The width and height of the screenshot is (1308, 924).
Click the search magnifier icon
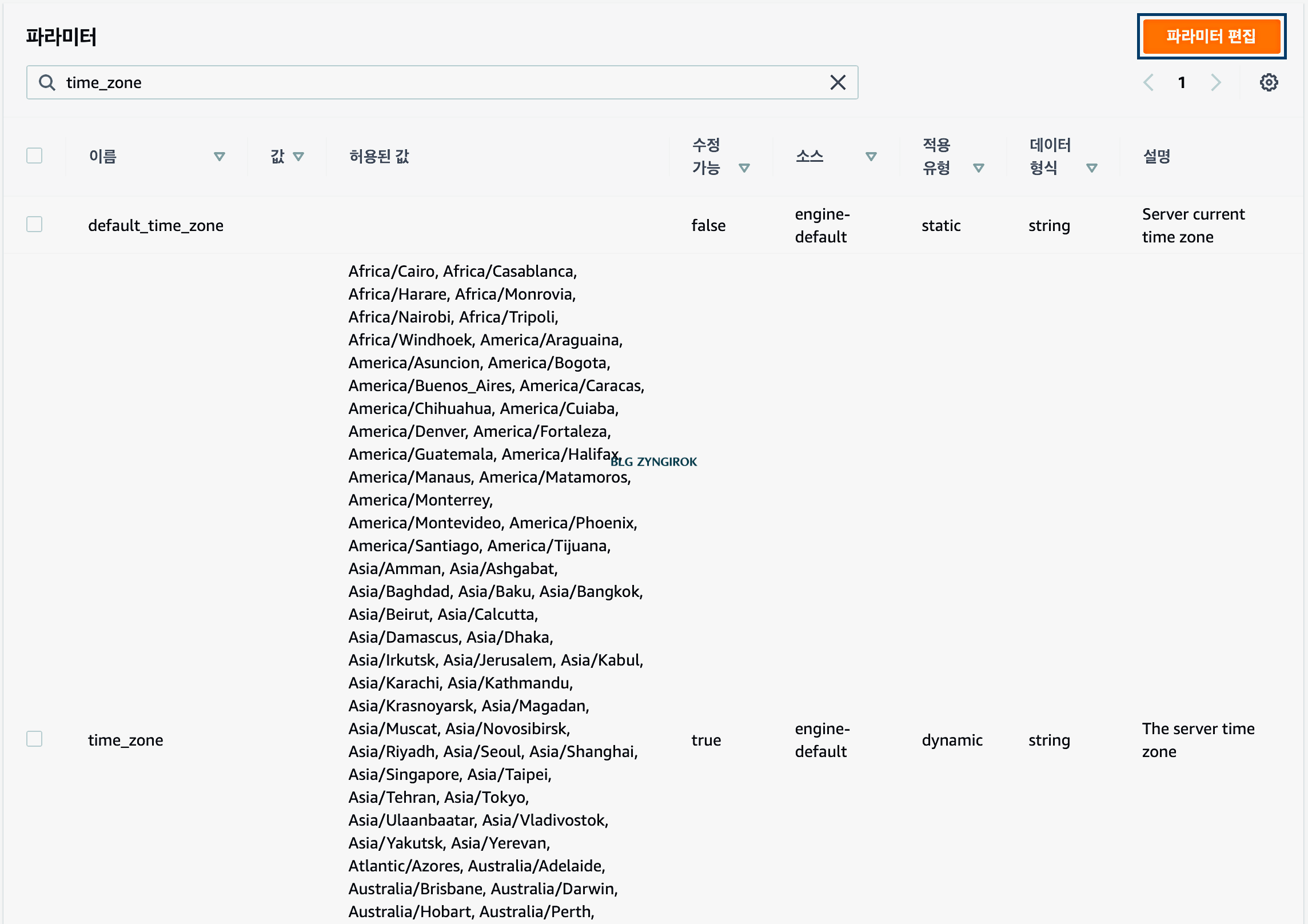(47, 83)
